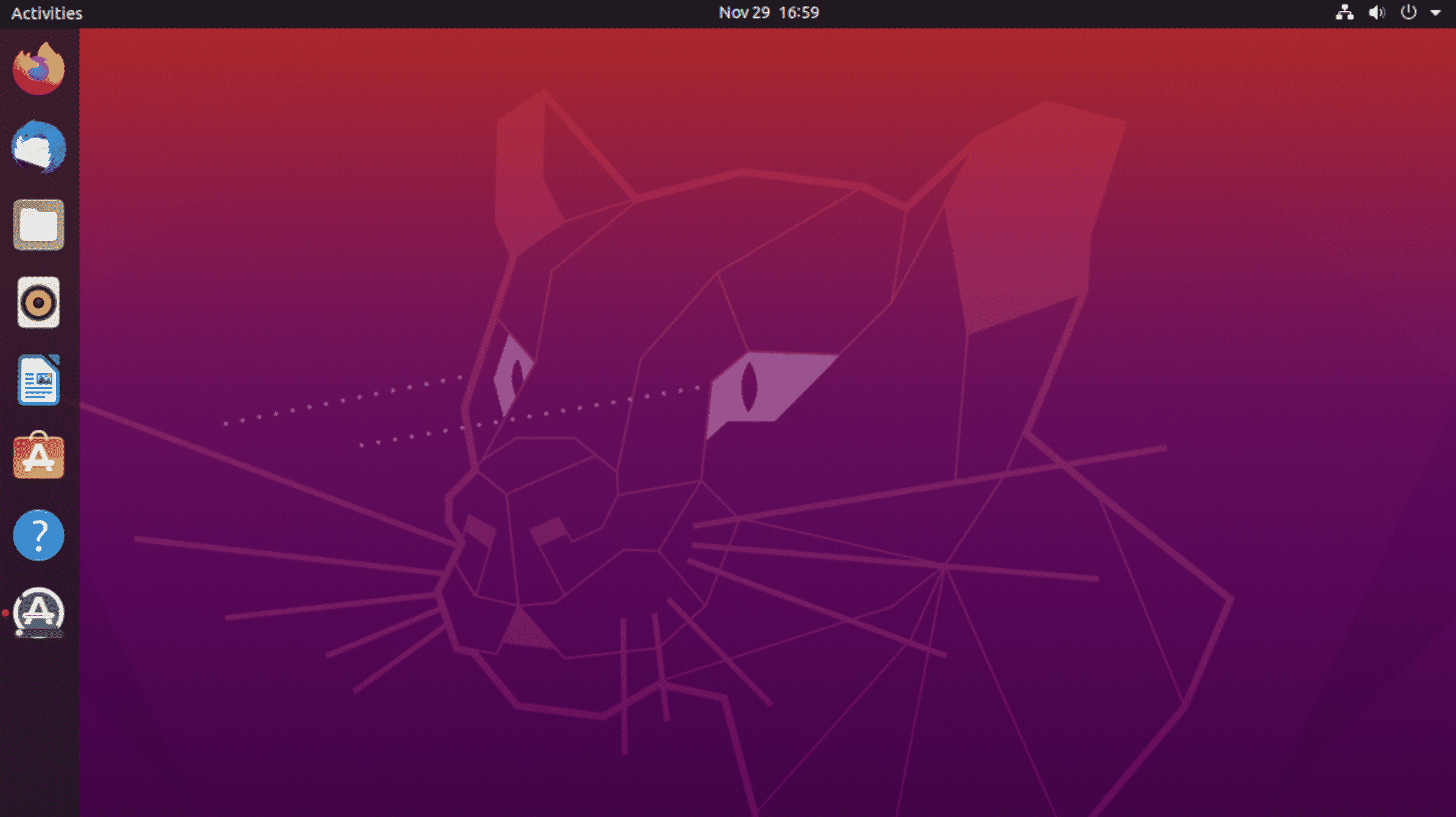Open the Activities overview
The height and width of the screenshot is (817, 1456).
tap(47, 13)
